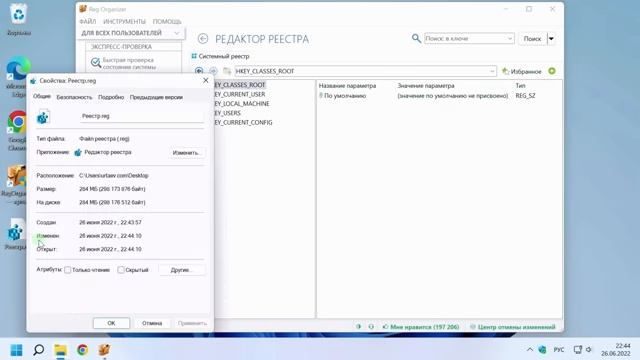Image resolution: width=640 pixels, height=360 pixels.
Task: Select HKEY_LOCAL_MACHINE tree node
Action: 242,104
